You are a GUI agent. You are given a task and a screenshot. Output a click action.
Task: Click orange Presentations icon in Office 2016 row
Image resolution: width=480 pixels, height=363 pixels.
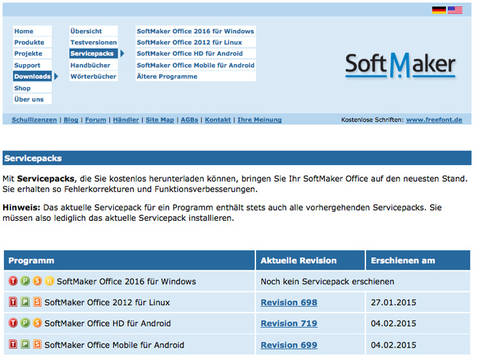pyautogui.click(x=37, y=281)
